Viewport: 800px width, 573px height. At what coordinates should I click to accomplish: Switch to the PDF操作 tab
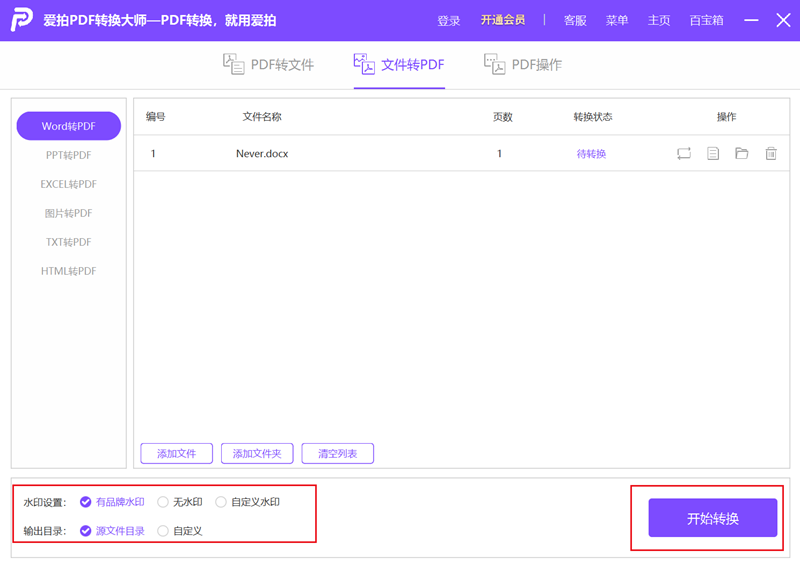click(x=523, y=65)
